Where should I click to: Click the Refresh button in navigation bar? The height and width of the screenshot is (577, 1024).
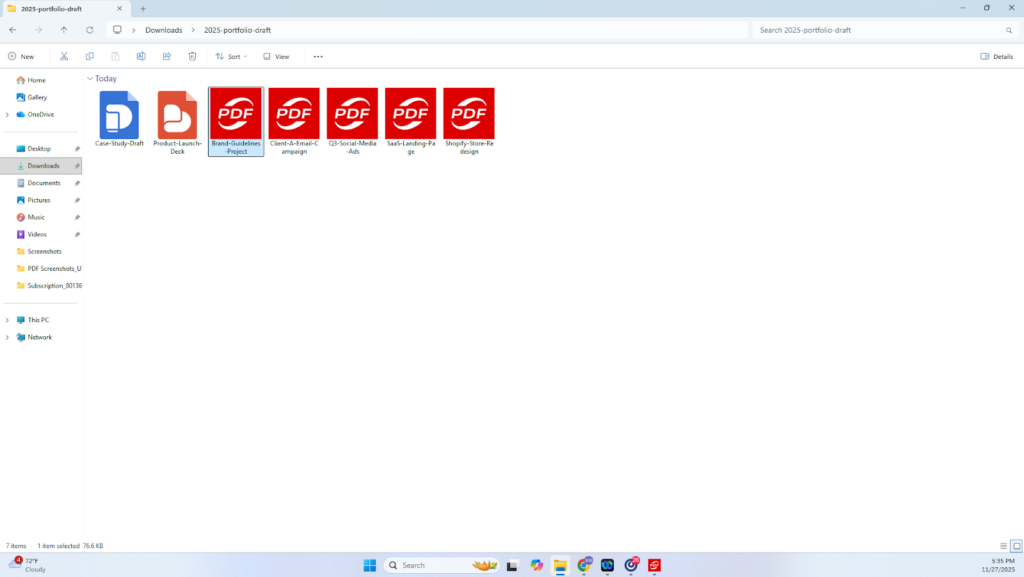pos(90,30)
